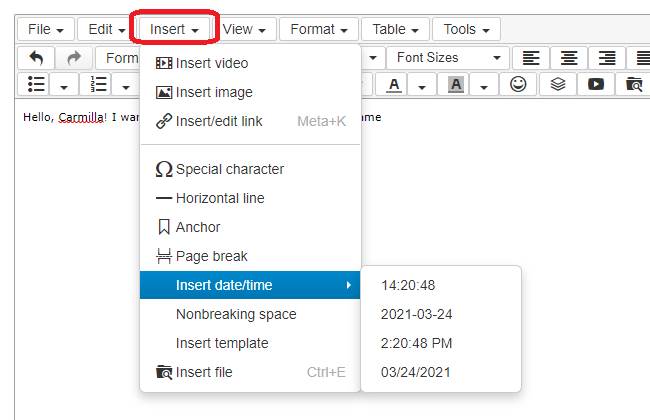Click the YouTube video toolbar icon
650x420 pixels.
click(x=596, y=84)
